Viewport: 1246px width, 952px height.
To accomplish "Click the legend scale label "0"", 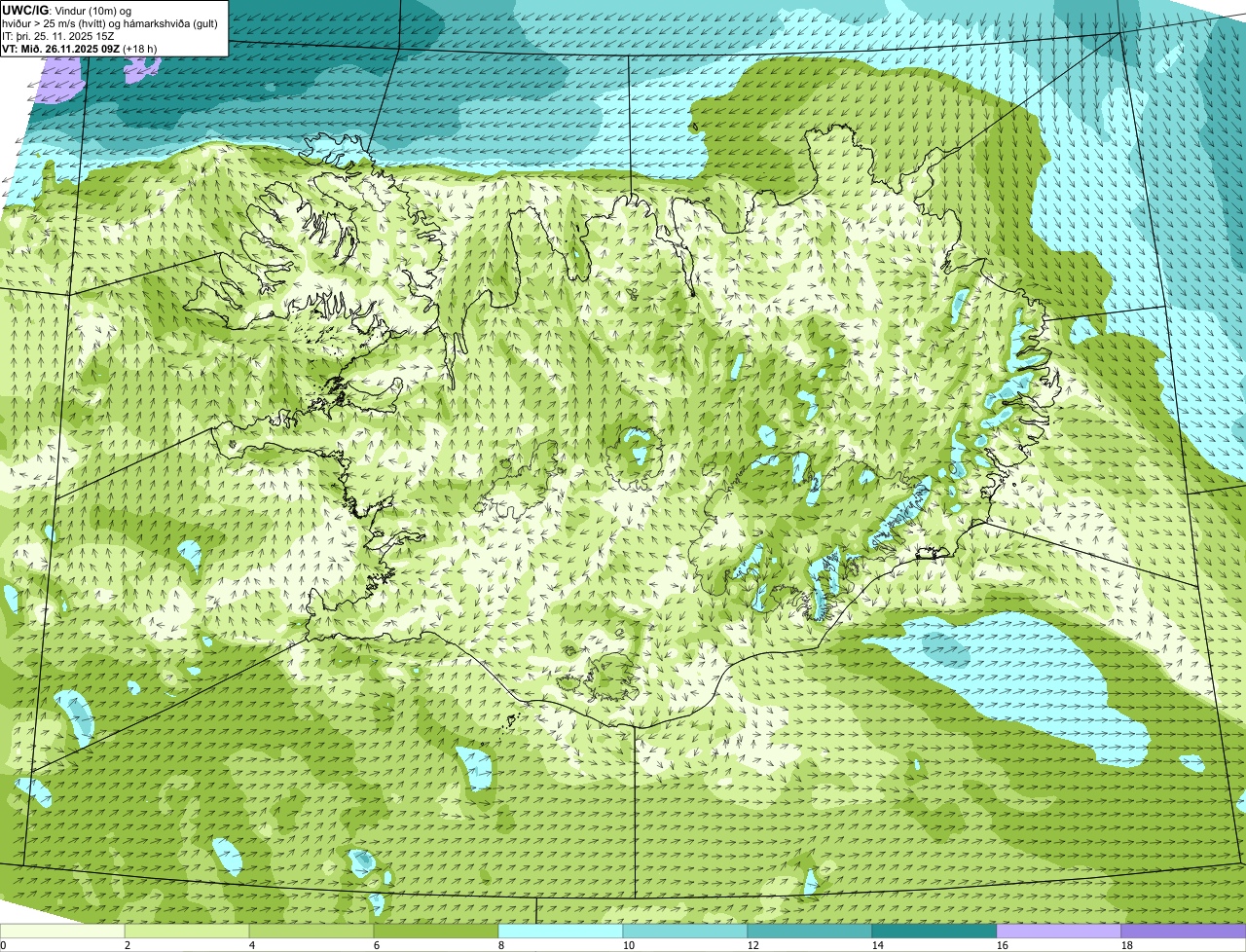I will (x=3, y=945).
